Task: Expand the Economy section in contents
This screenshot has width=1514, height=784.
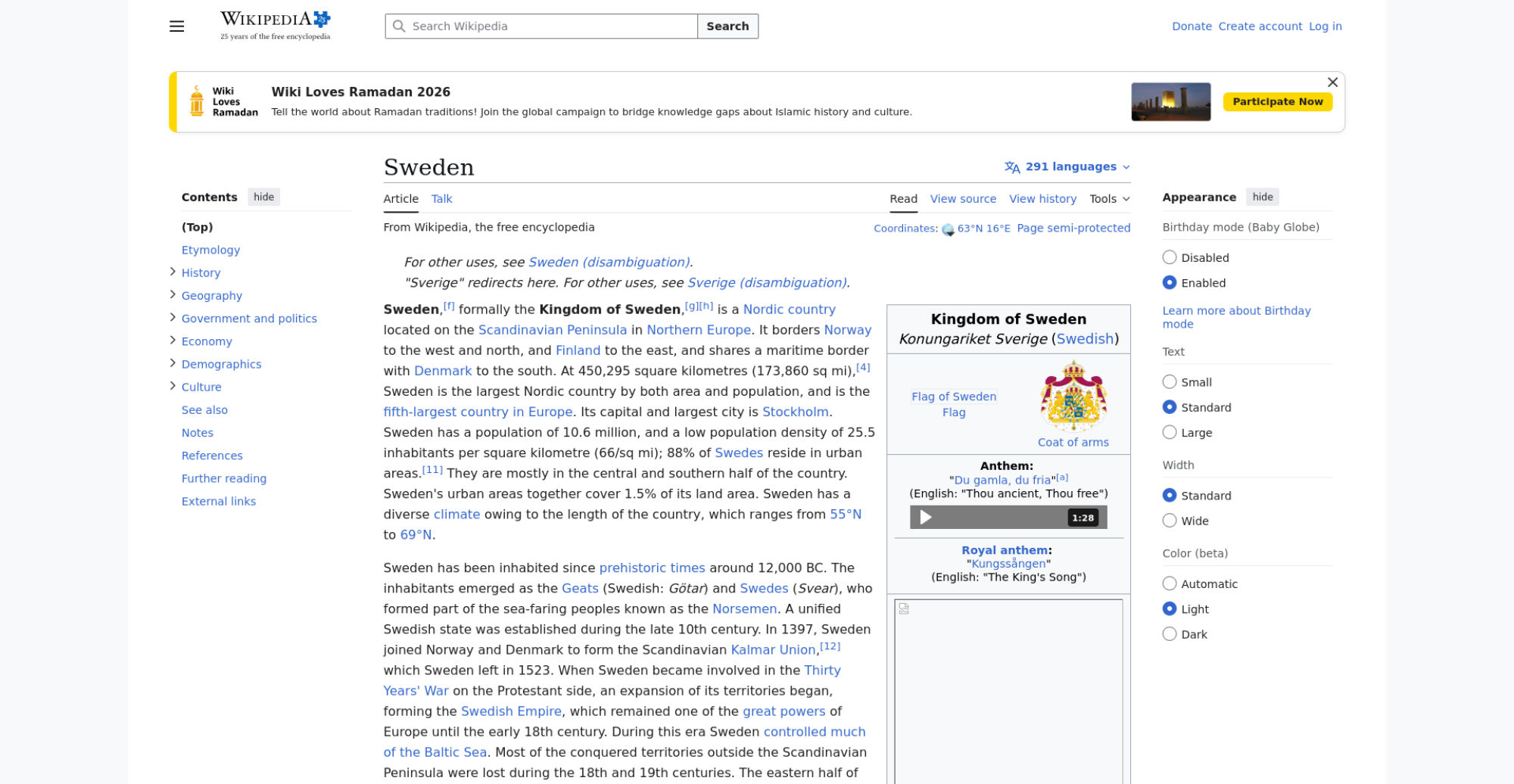Action: 173,341
